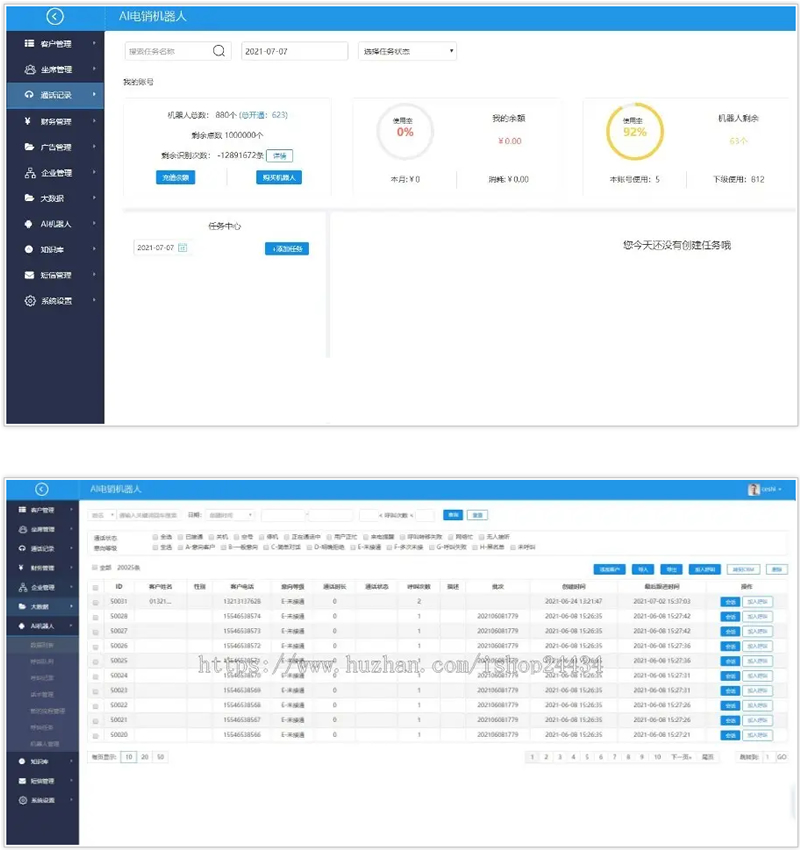Click the 短信管理 envelope icon in upper sidebar
Screen dimensions: 800x850
(29, 275)
